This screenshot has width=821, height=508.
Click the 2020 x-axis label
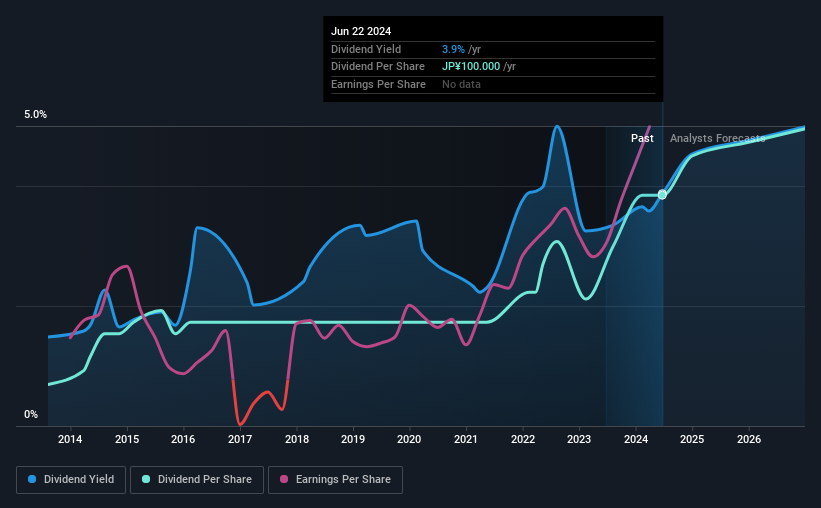click(x=409, y=439)
